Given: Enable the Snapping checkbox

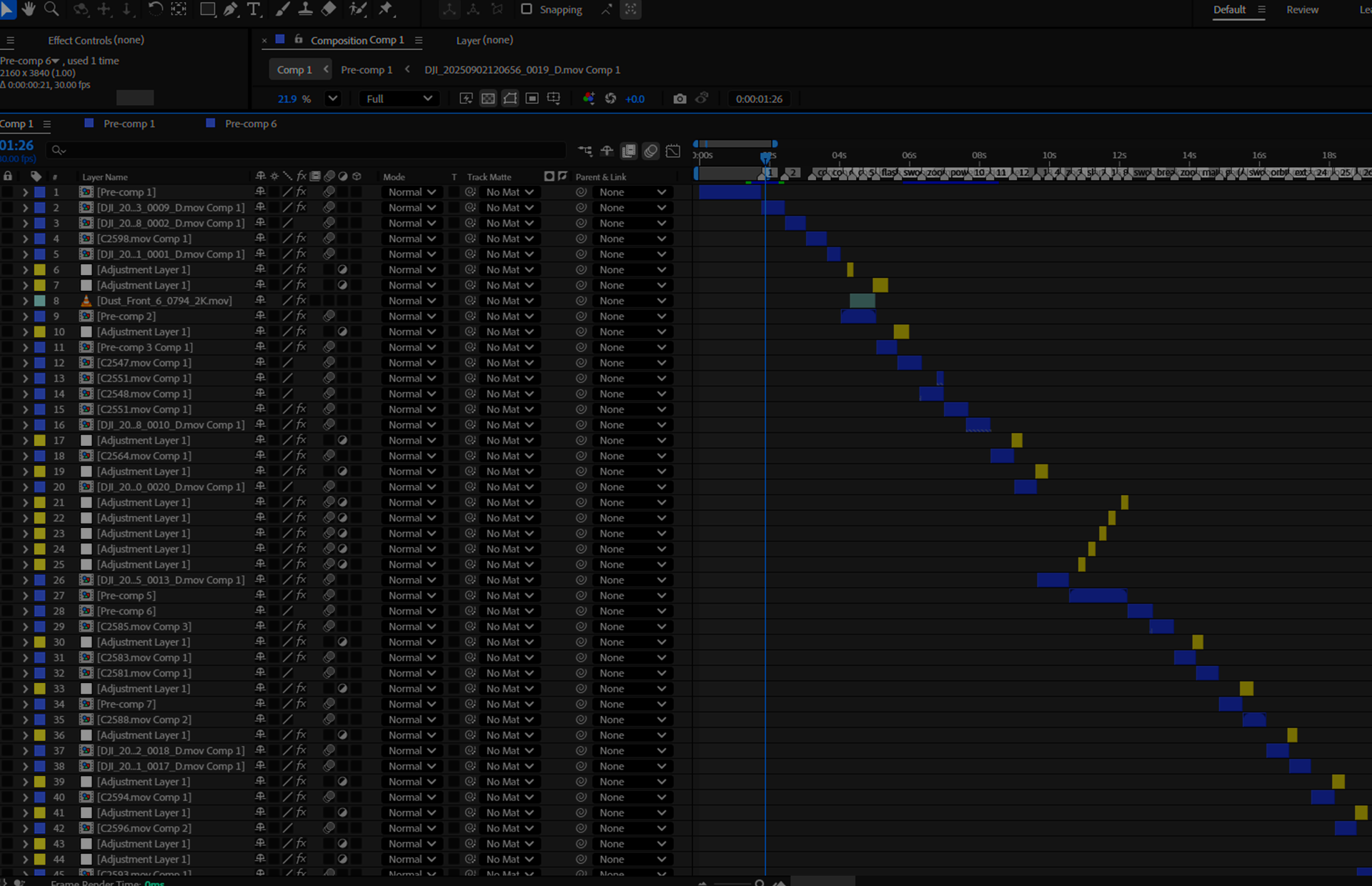Looking at the screenshot, I should pyautogui.click(x=527, y=9).
